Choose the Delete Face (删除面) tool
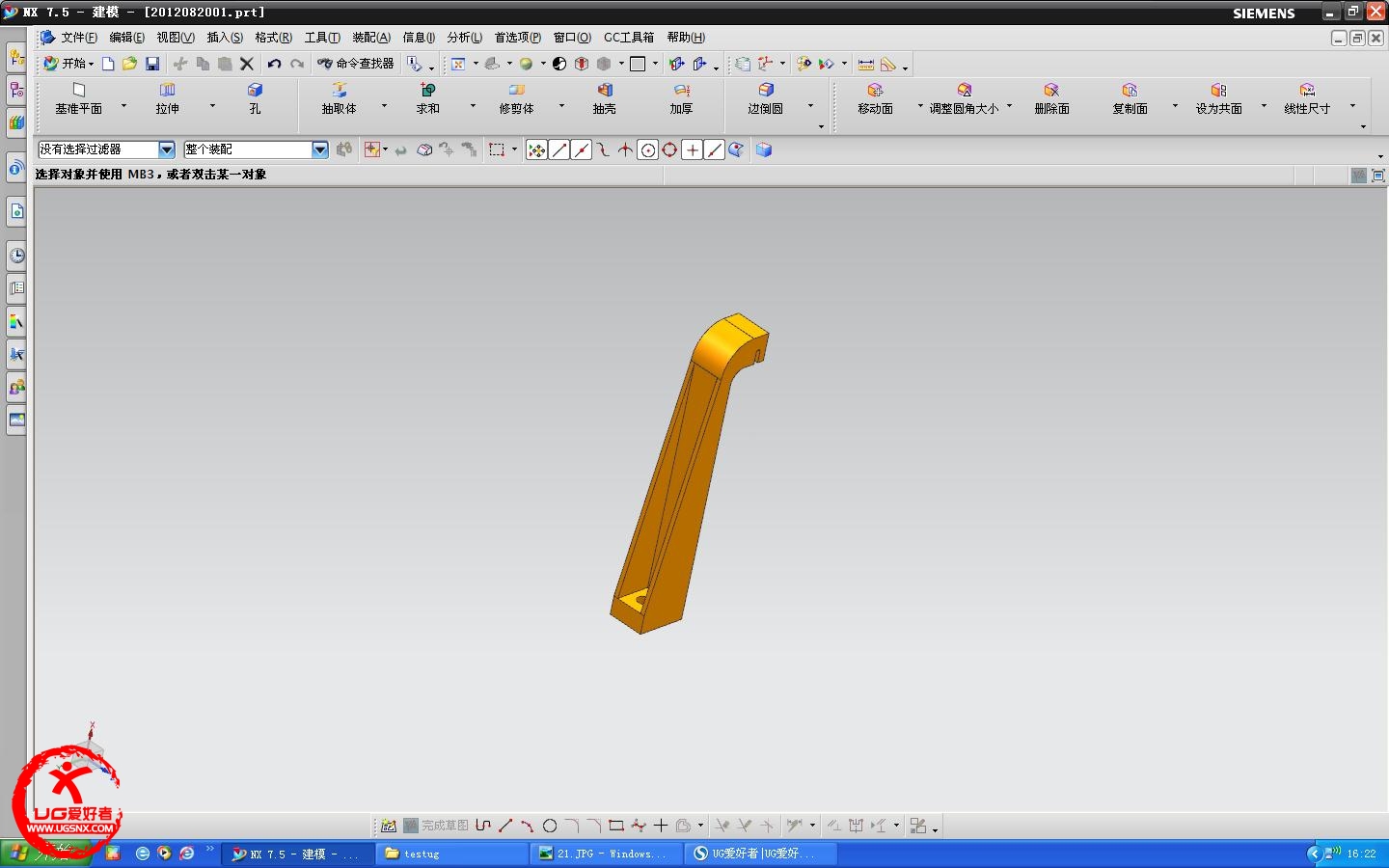The height and width of the screenshot is (868, 1389). click(1051, 98)
